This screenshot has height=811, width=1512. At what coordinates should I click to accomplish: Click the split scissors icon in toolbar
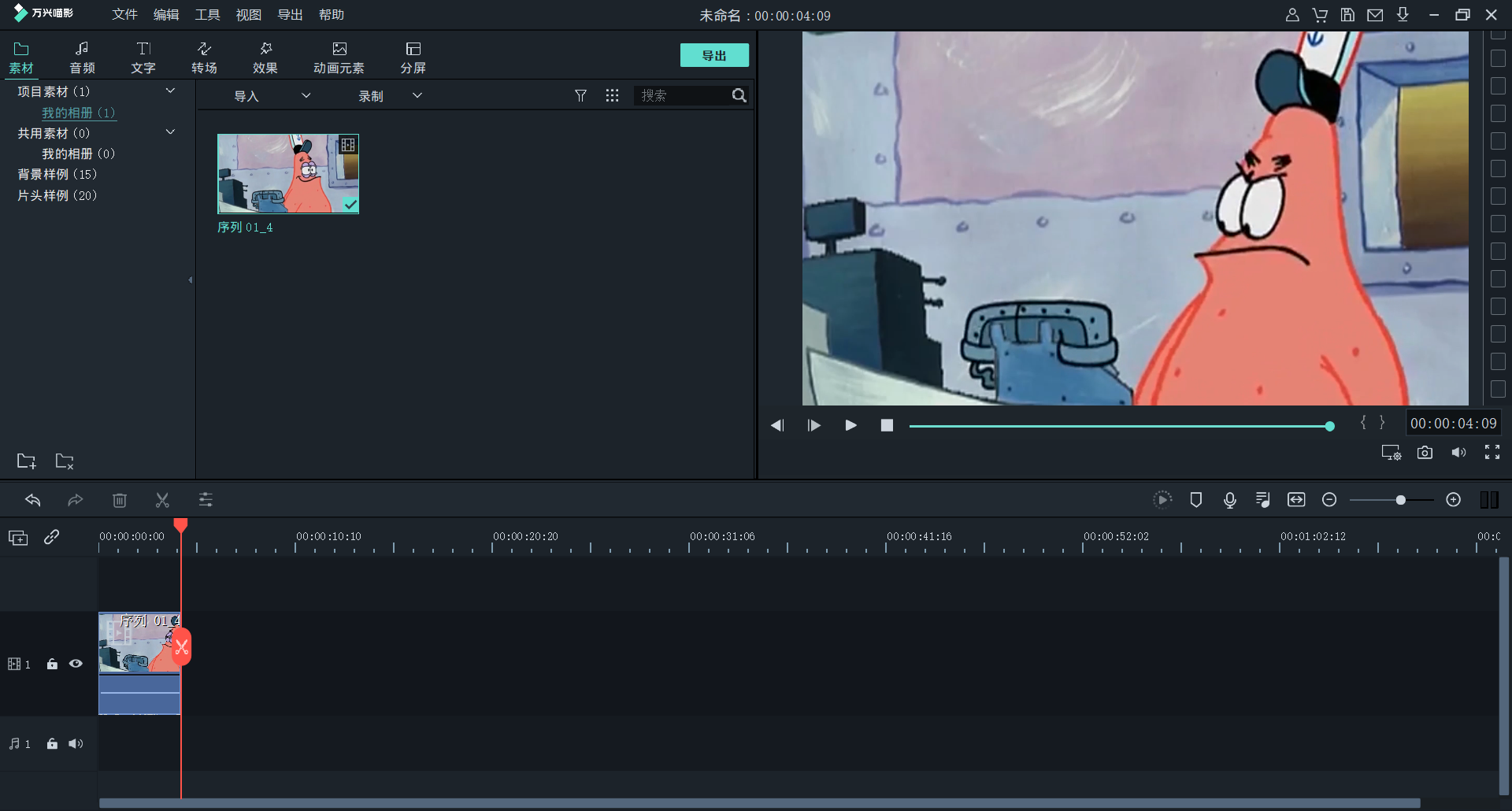pos(162,500)
